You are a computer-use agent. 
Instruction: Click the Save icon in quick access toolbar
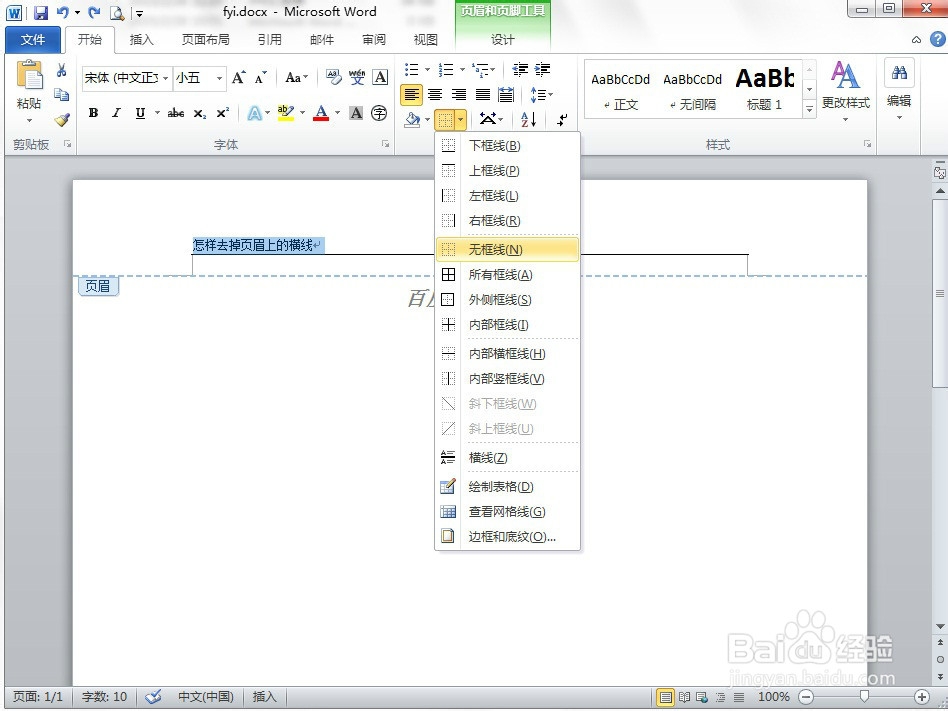coord(40,12)
